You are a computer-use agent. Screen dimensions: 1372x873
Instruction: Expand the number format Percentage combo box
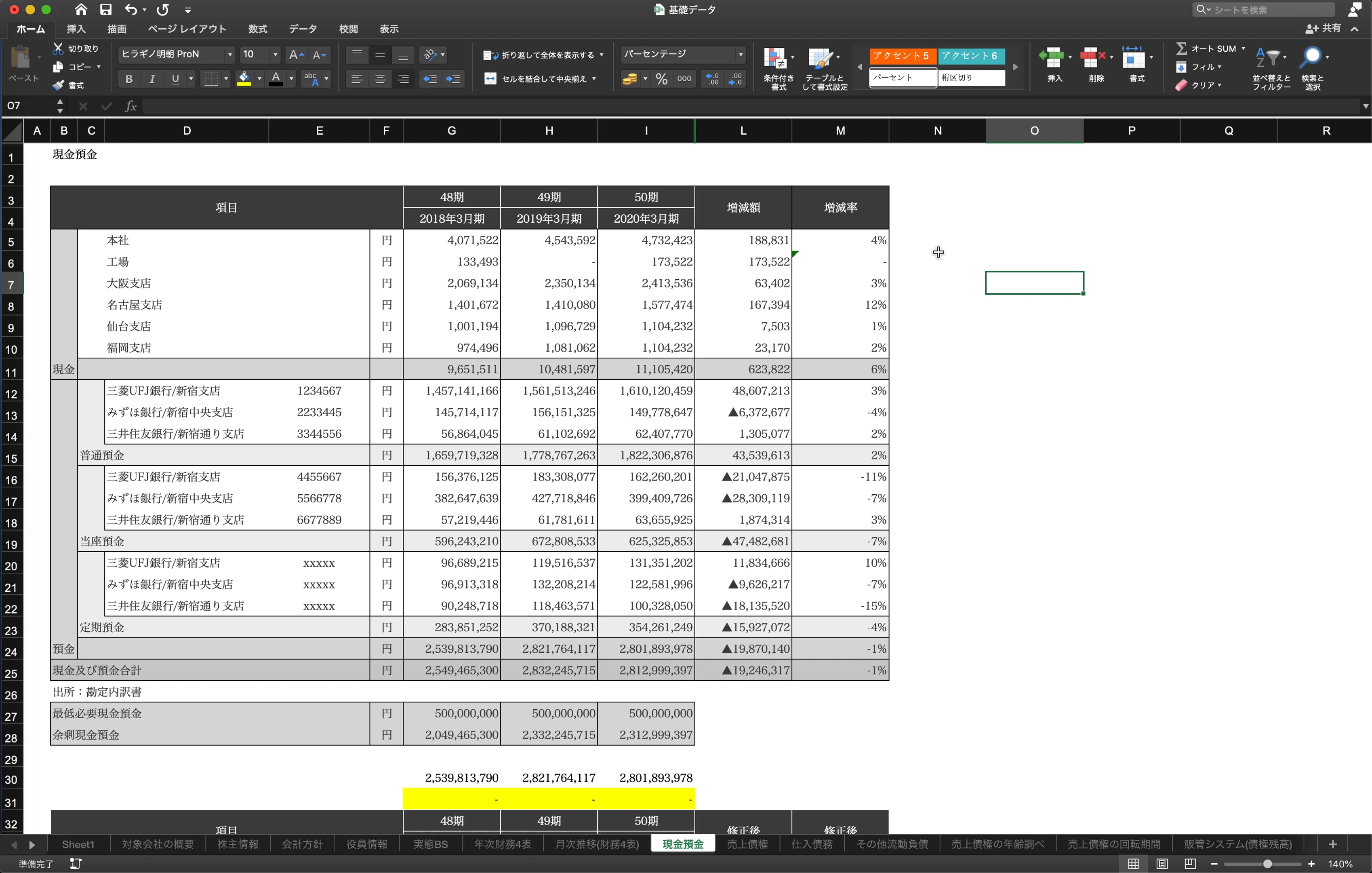[x=740, y=55]
